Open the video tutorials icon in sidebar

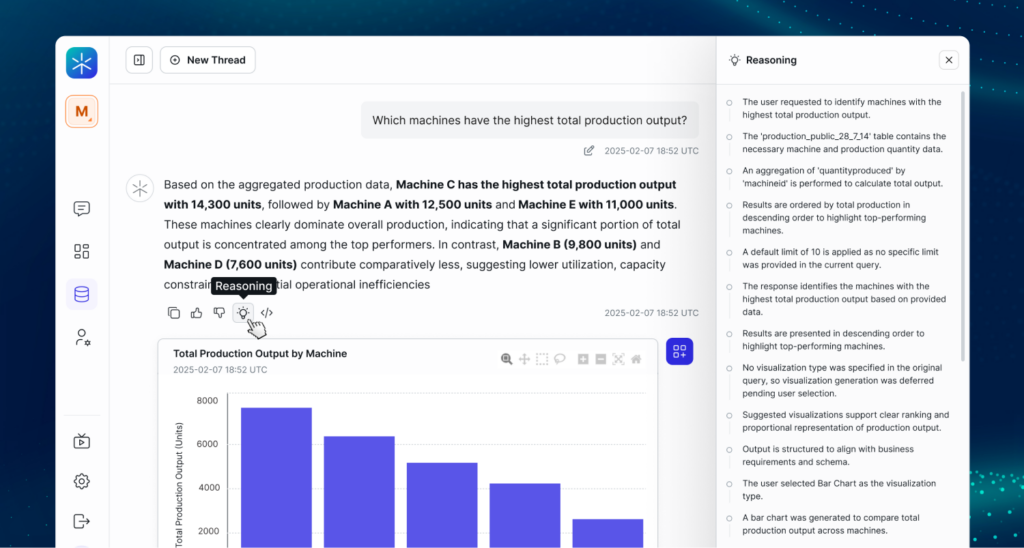point(82,441)
